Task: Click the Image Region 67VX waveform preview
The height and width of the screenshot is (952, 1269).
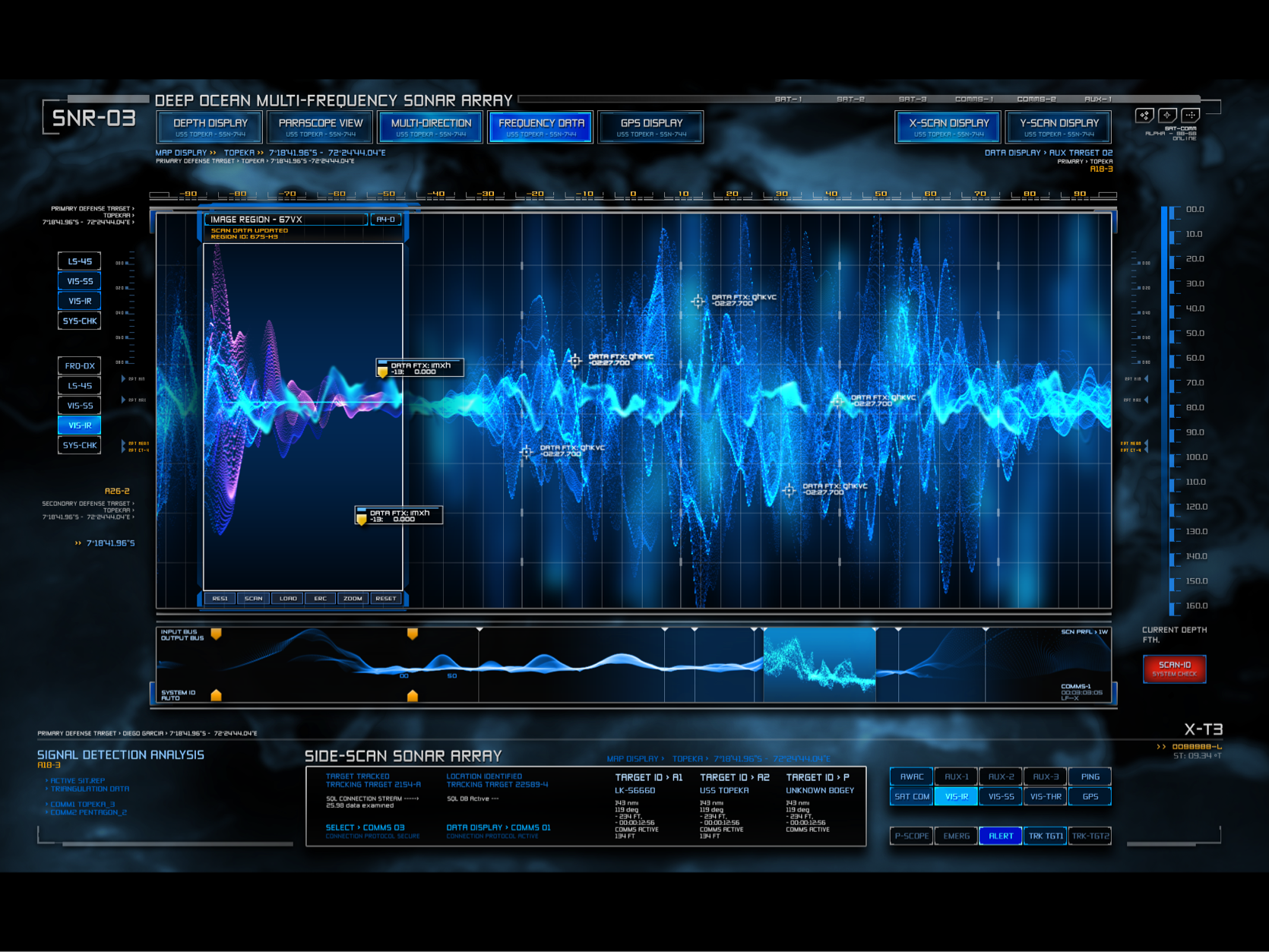Action: click(303, 416)
